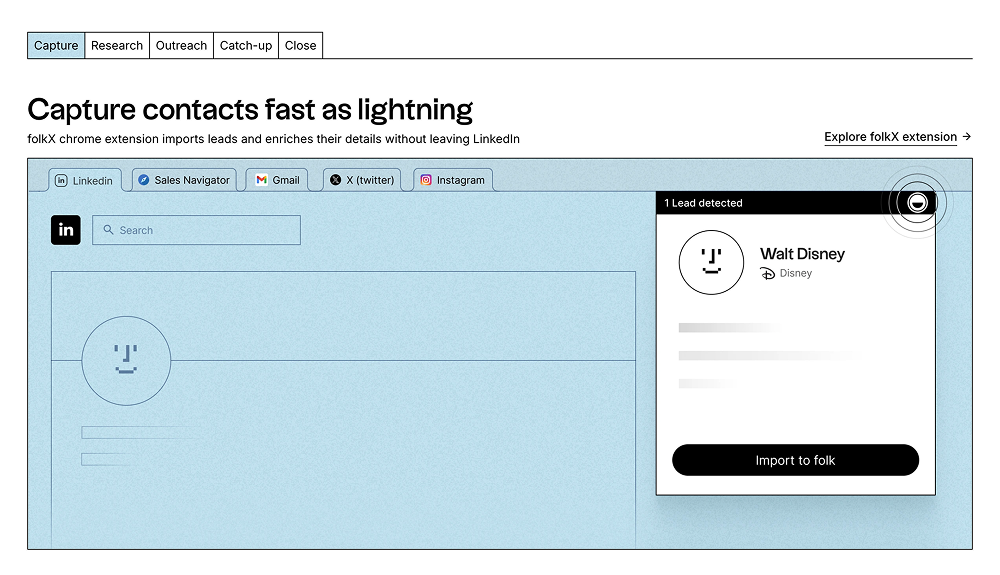The height and width of the screenshot is (575, 1000).
Task: Click the Disney company label
Action: click(796, 273)
